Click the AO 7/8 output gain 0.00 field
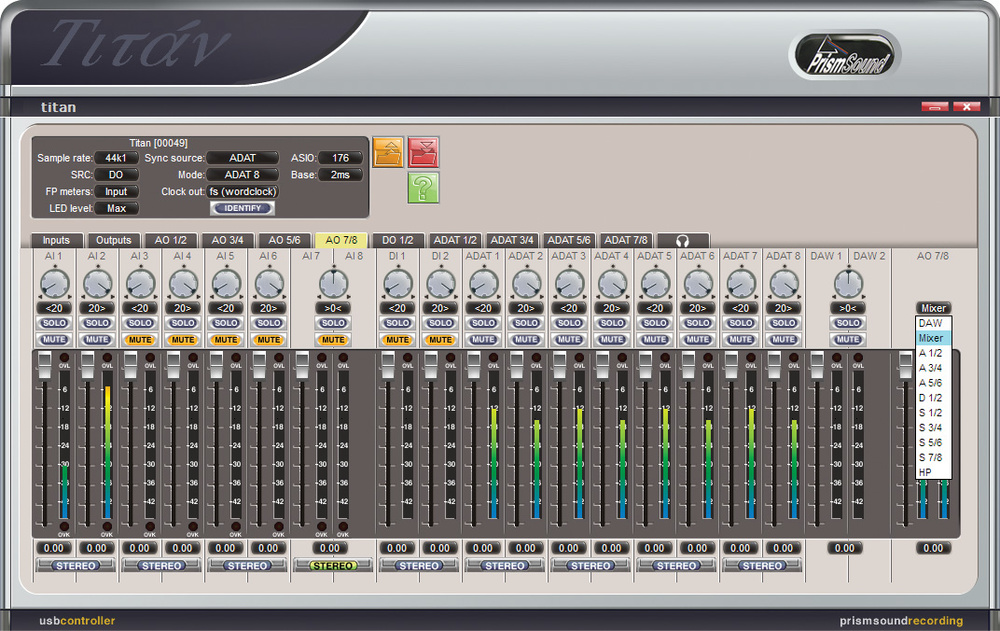 coord(933,548)
